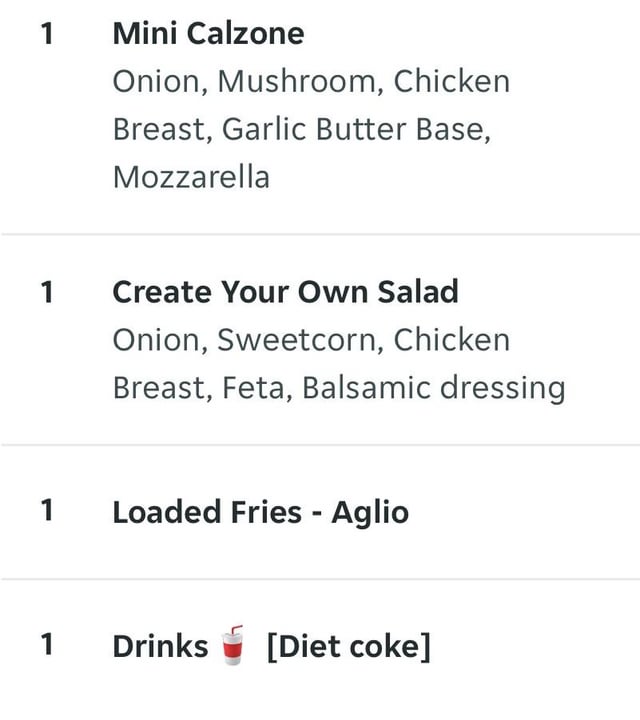This screenshot has height=720, width=640.
Task: Select the Mozzarella topping text
Action: 191,177
